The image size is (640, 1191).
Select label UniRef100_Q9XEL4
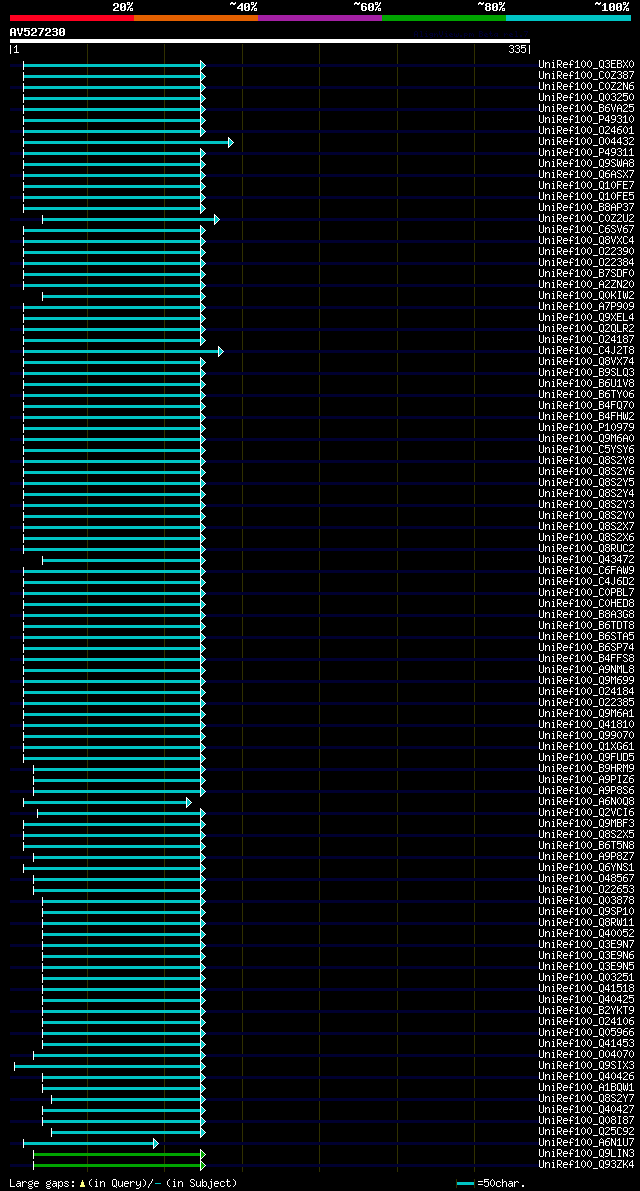586,318
